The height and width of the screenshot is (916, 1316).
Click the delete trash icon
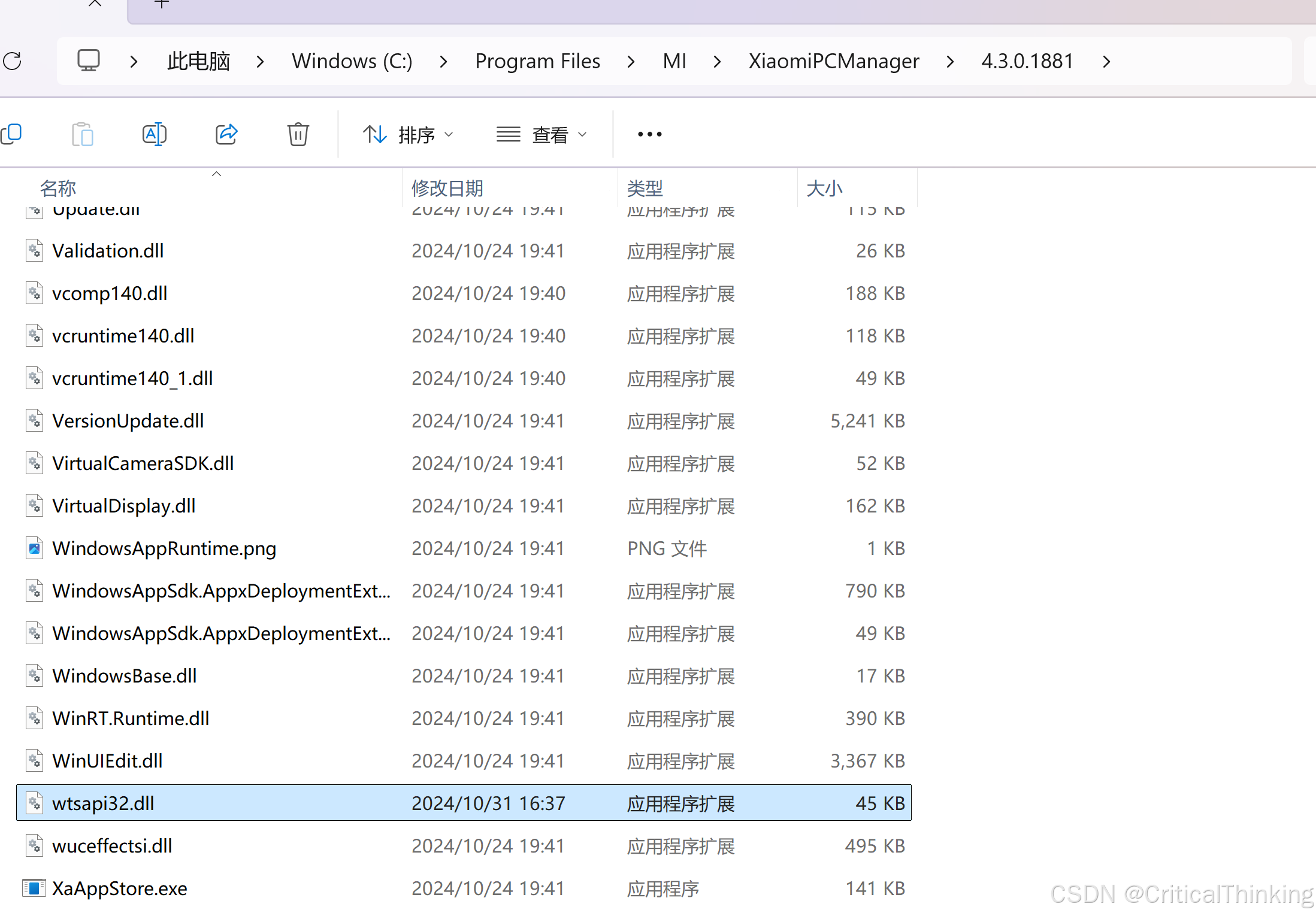pyautogui.click(x=298, y=134)
